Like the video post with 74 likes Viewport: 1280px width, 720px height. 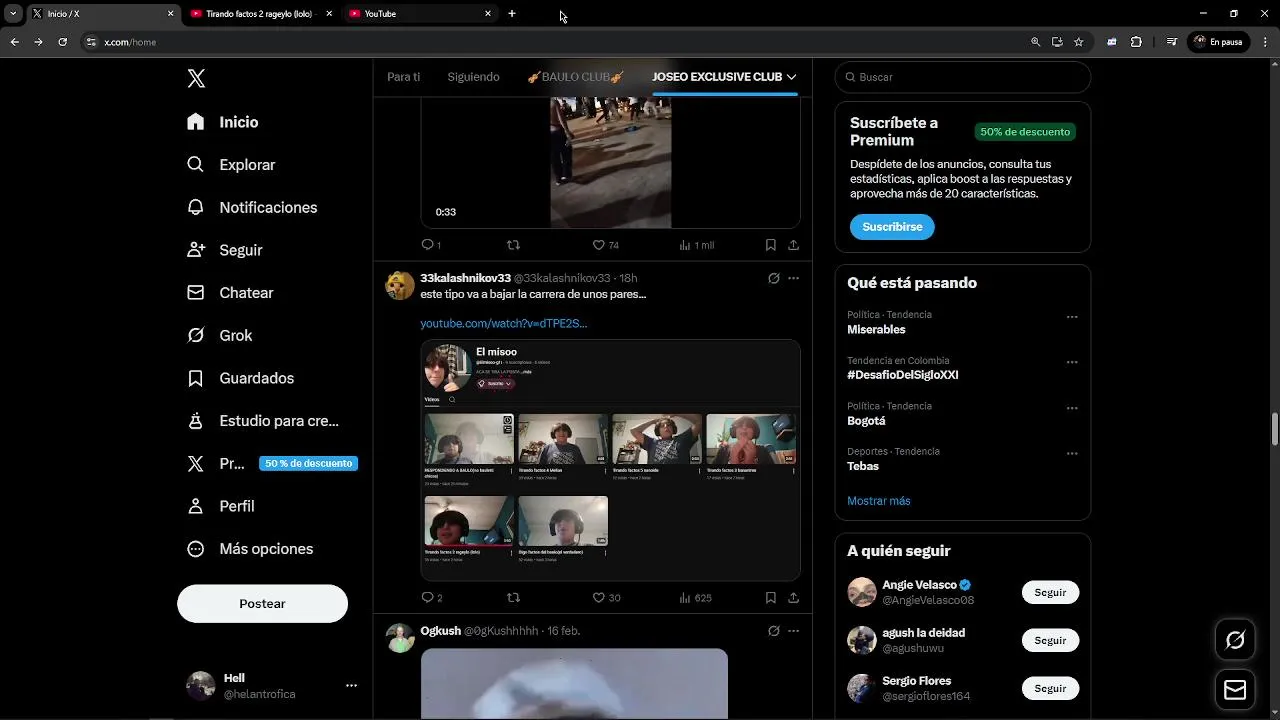pos(605,245)
